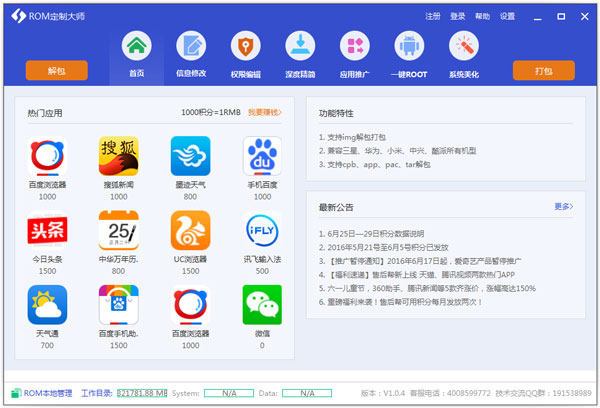Image resolution: width=600 pixels, height=408 pixels.
Task: Open 设置 settings menu
Action: coord(507,16)
